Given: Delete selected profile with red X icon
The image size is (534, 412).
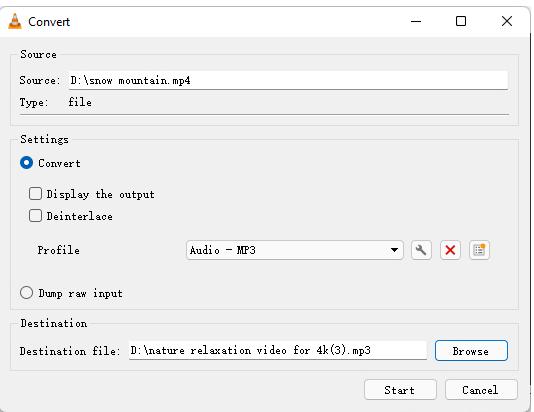Looking at the screenshot, I should [450, 250].
